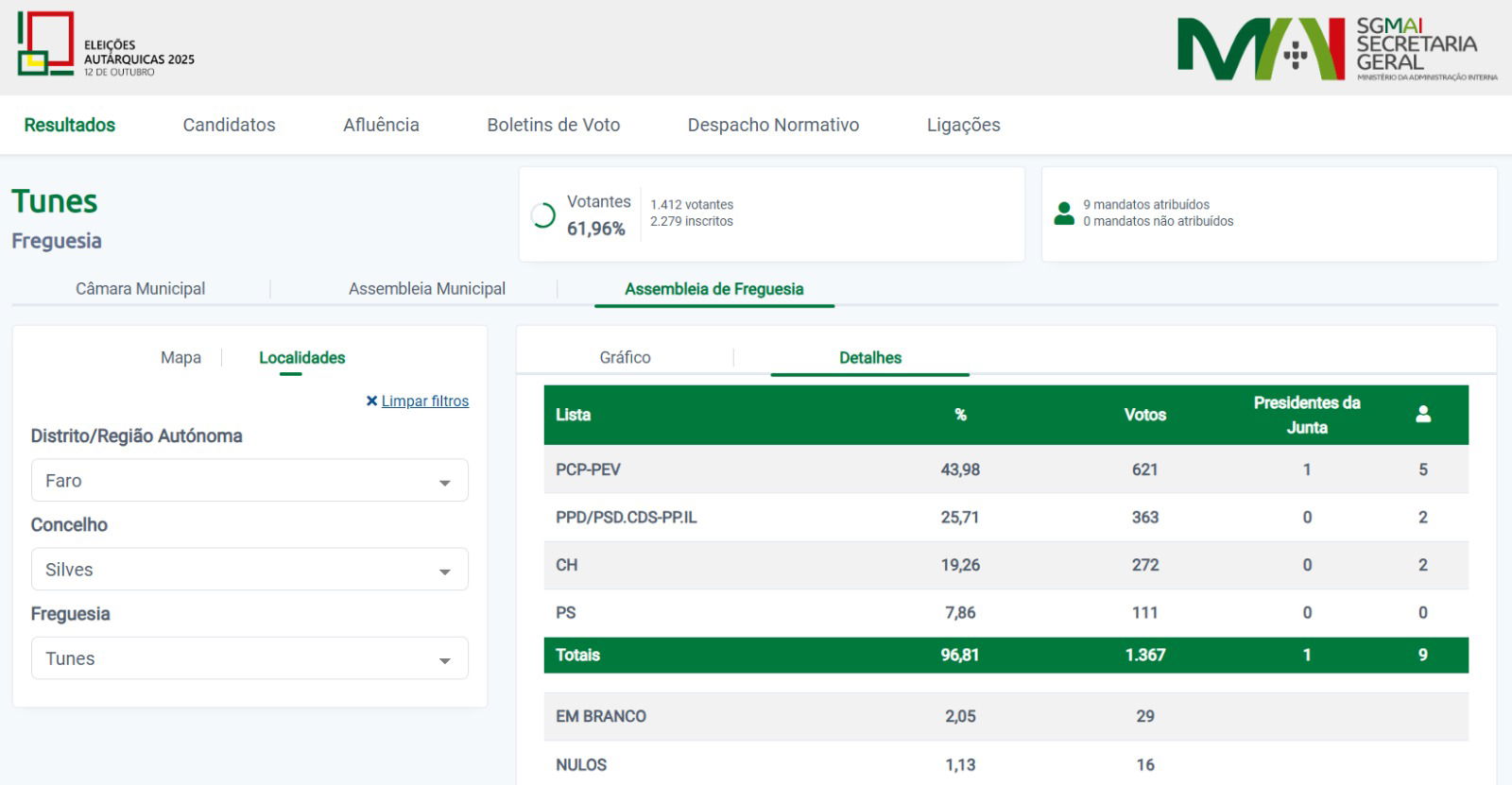Open the Despacho Normativo link

pyautogui.click(x=773, y=125)
